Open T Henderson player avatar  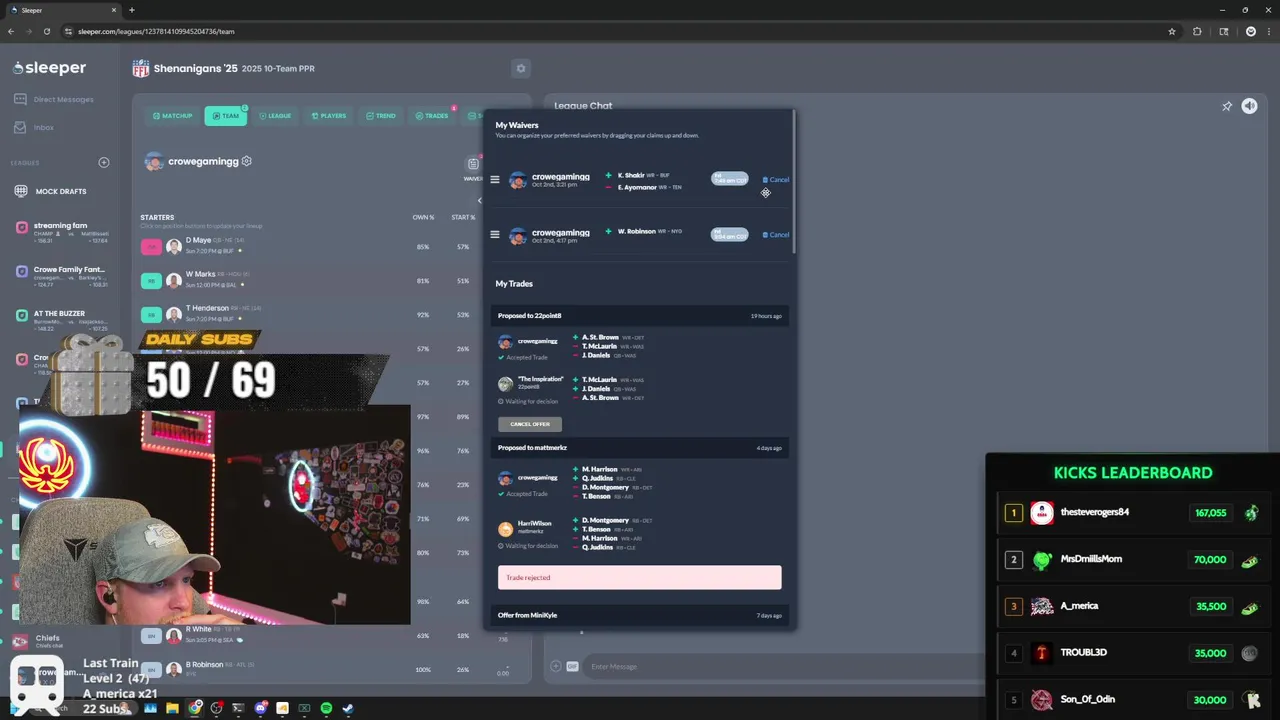coord(174,314)
